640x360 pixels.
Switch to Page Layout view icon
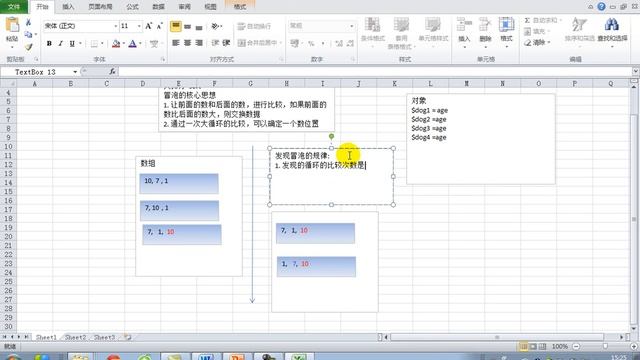(533, 346)
